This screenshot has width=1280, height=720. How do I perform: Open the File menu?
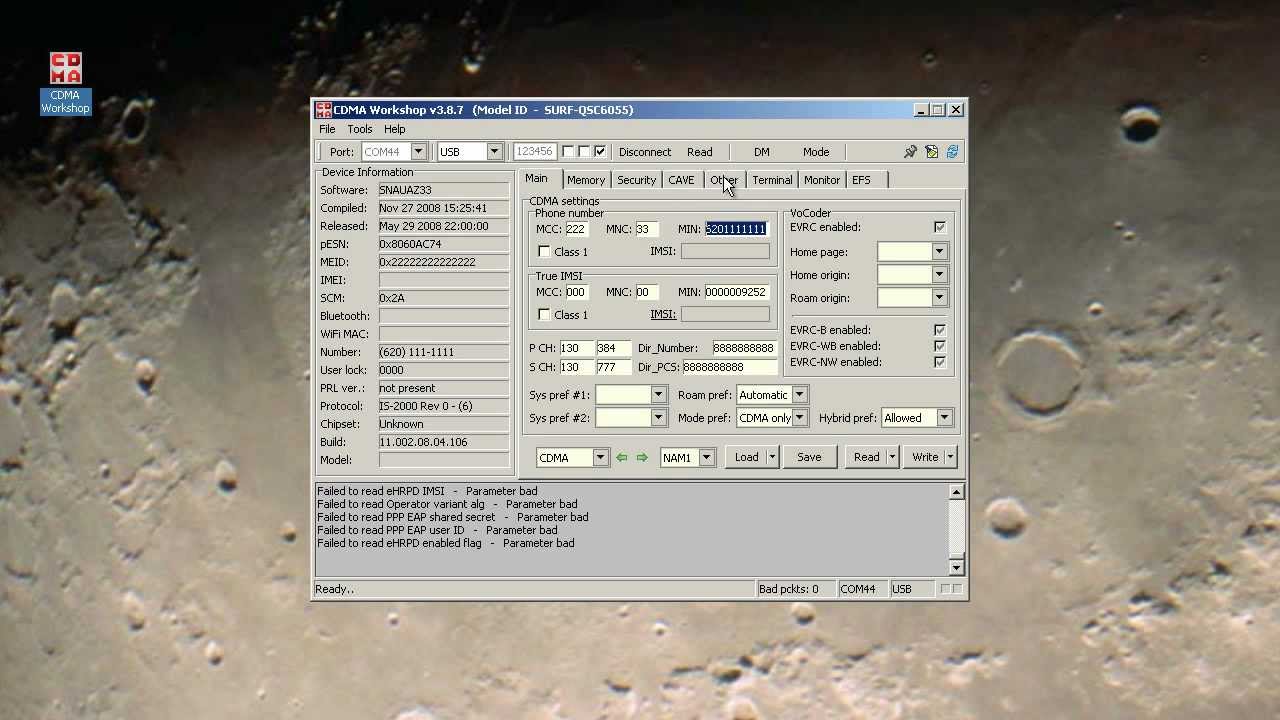click(x=327, y=129)
